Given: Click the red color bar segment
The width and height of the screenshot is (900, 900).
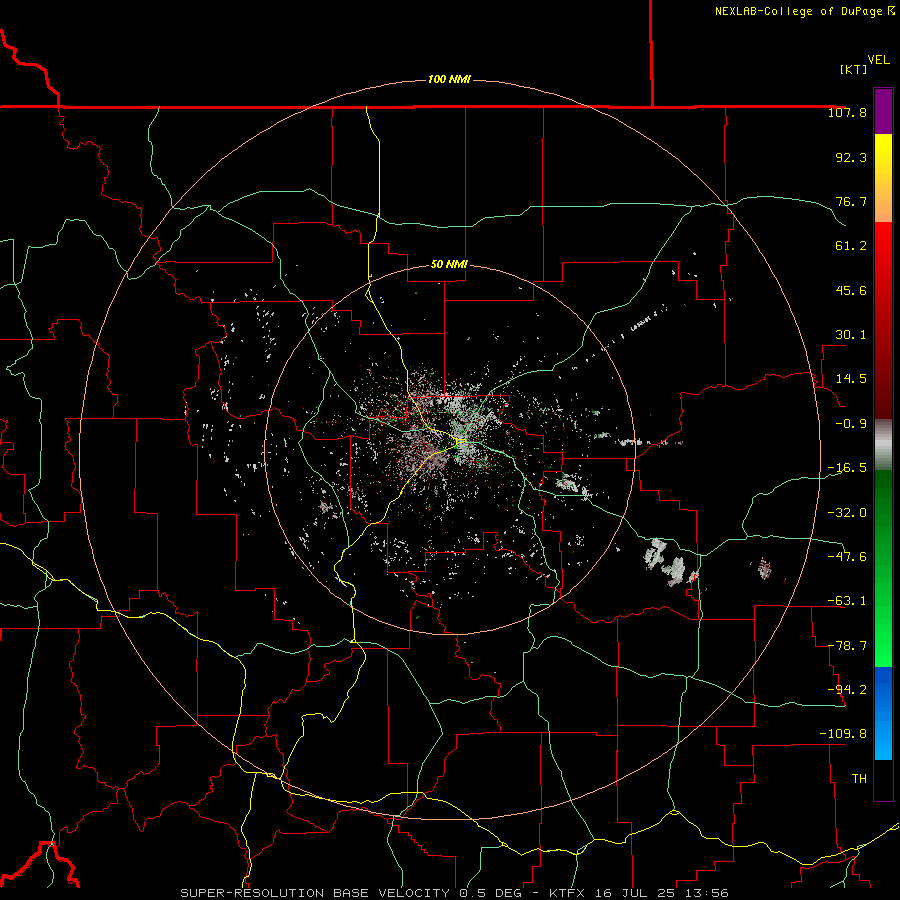Looking at the screenshot, I should pos(883,320).
